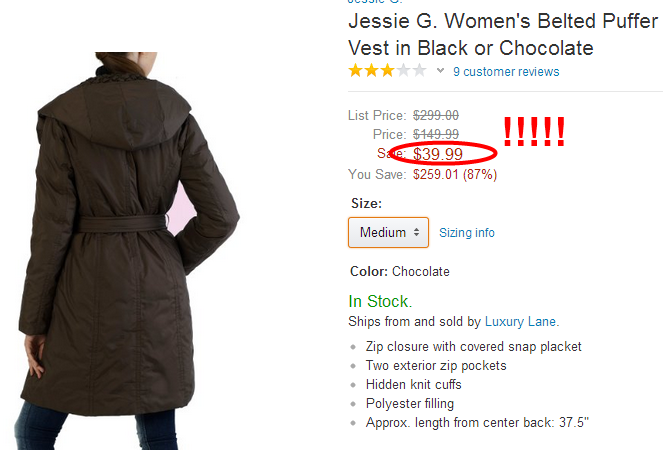Click the fifth empty gray star
This screenshot has width=663, height=450.
tap(419, 70)
